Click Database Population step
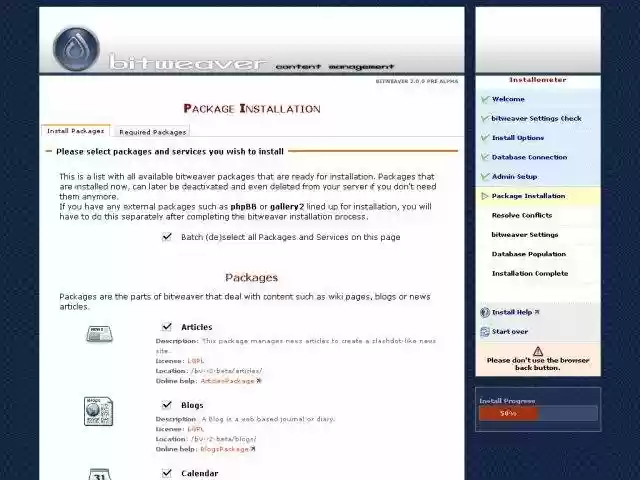This screenshot has width=640, height=480. click(529, 254)
